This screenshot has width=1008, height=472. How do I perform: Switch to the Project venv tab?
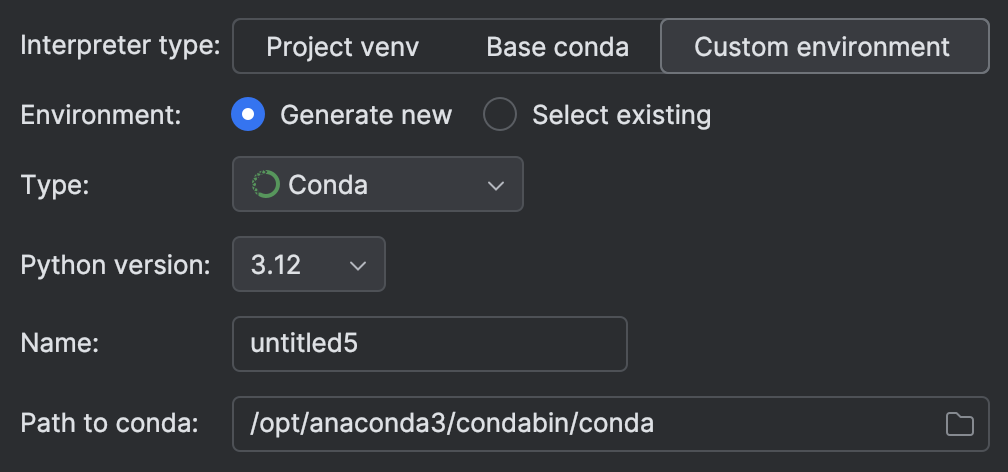click(343, 47)
